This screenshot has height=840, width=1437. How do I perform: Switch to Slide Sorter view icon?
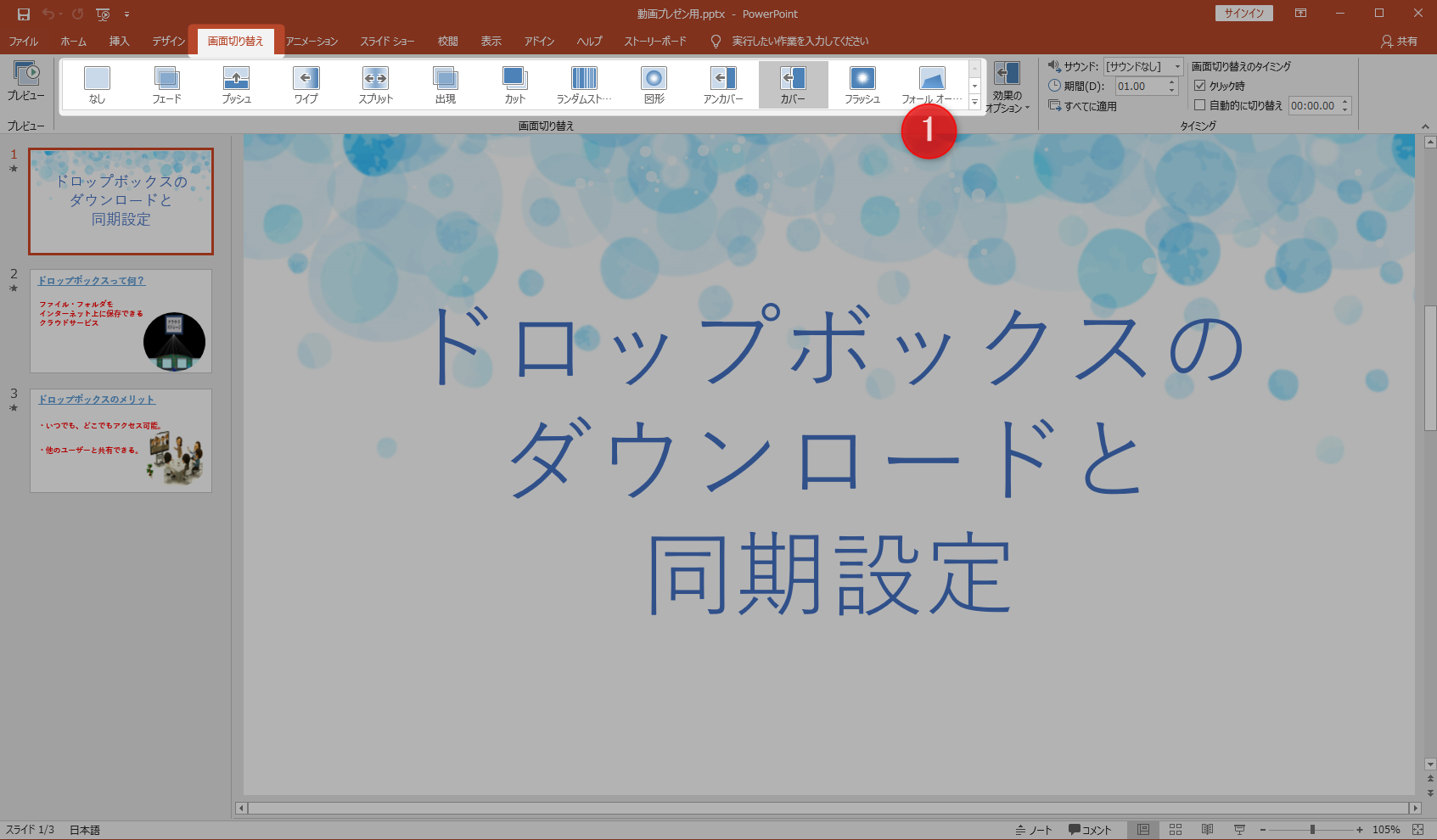pyautogui.click(x=1176, y=830)
